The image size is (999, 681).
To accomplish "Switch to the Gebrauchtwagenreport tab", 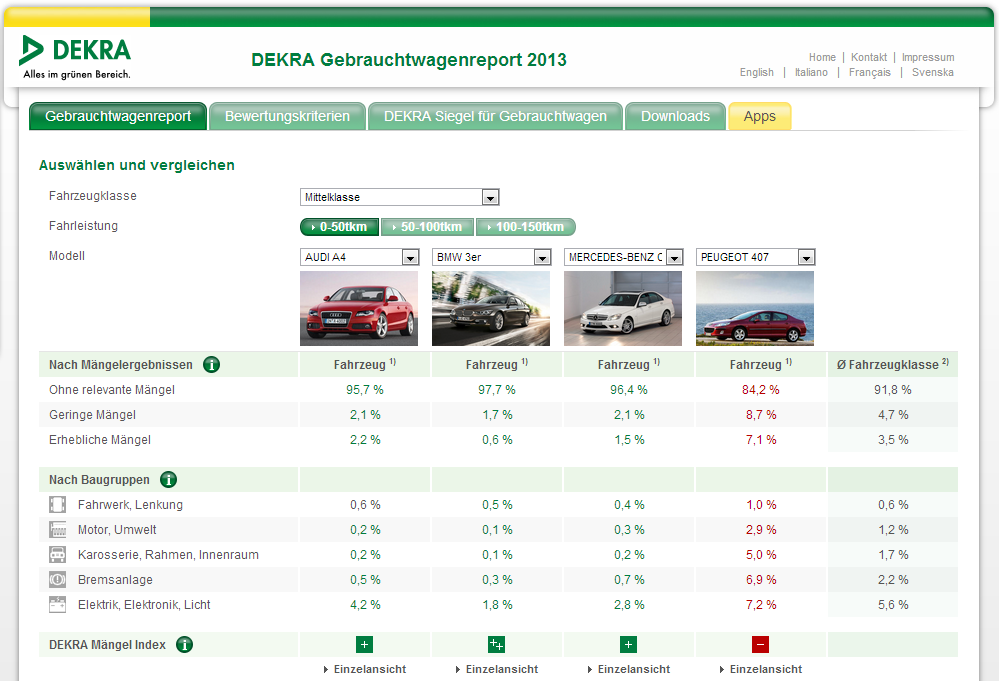I will point(118,117).
